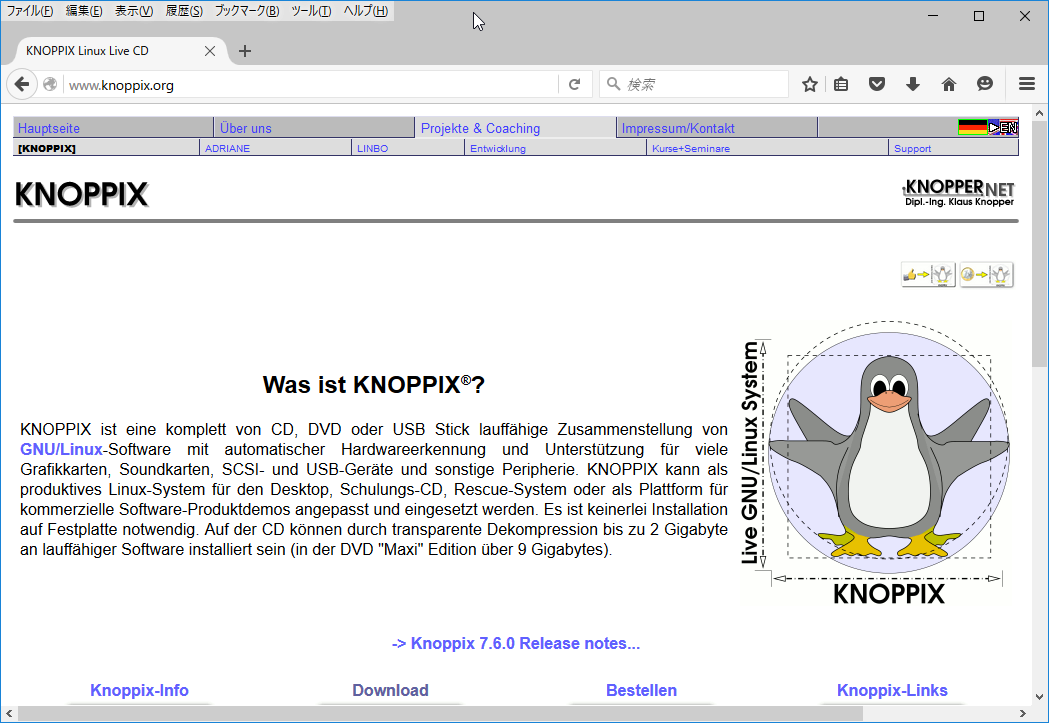Viewport: 1049px width, 723px height.
Task: Click the coin penguin donation icon
Action: pyautogui.click(x=987, y=274)
